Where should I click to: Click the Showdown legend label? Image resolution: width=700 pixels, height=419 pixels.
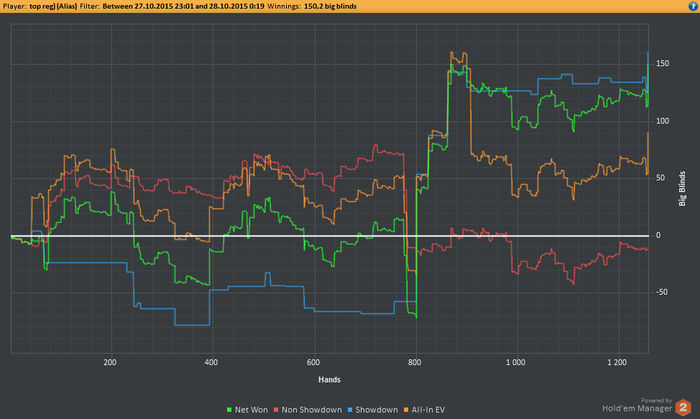(x=376, y=410)
